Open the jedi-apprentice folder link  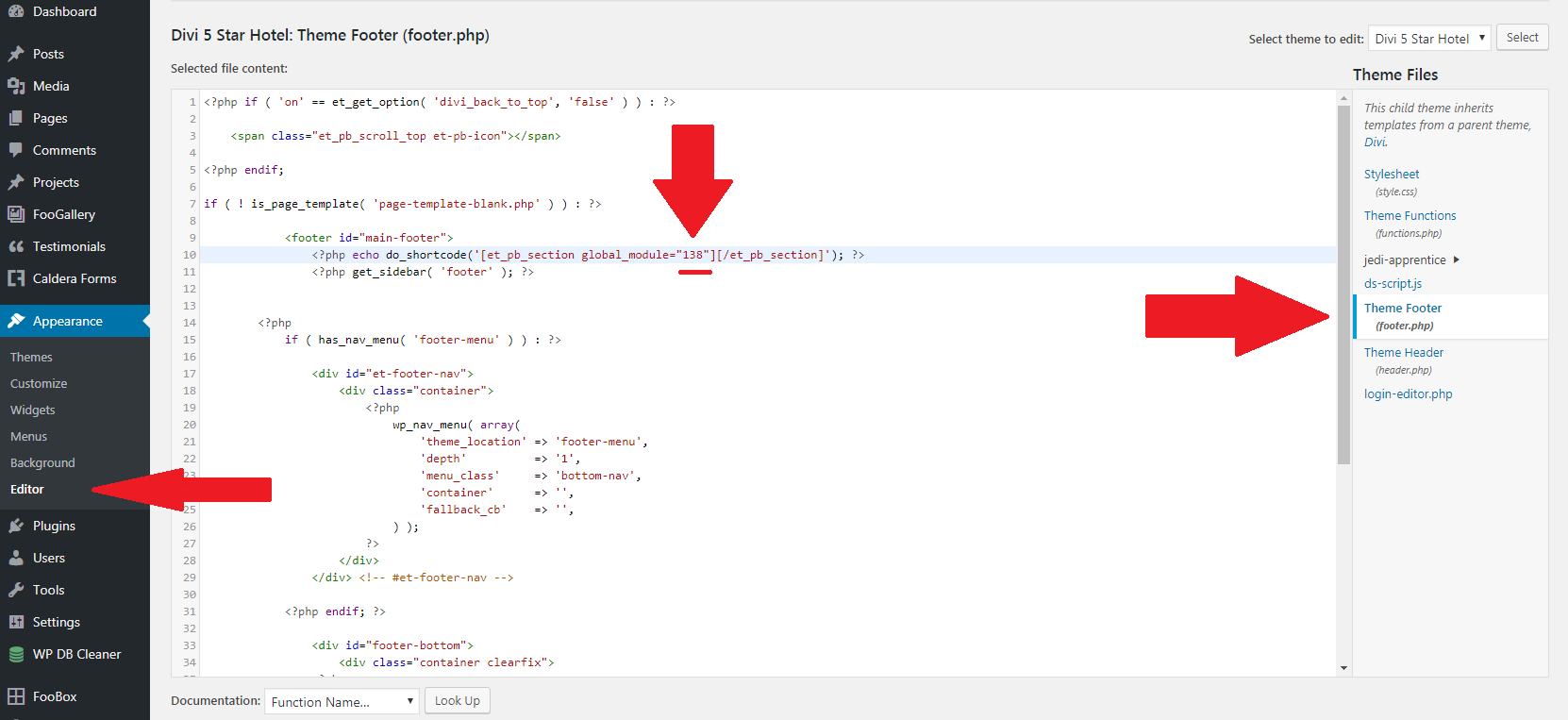pos(1405,260)
